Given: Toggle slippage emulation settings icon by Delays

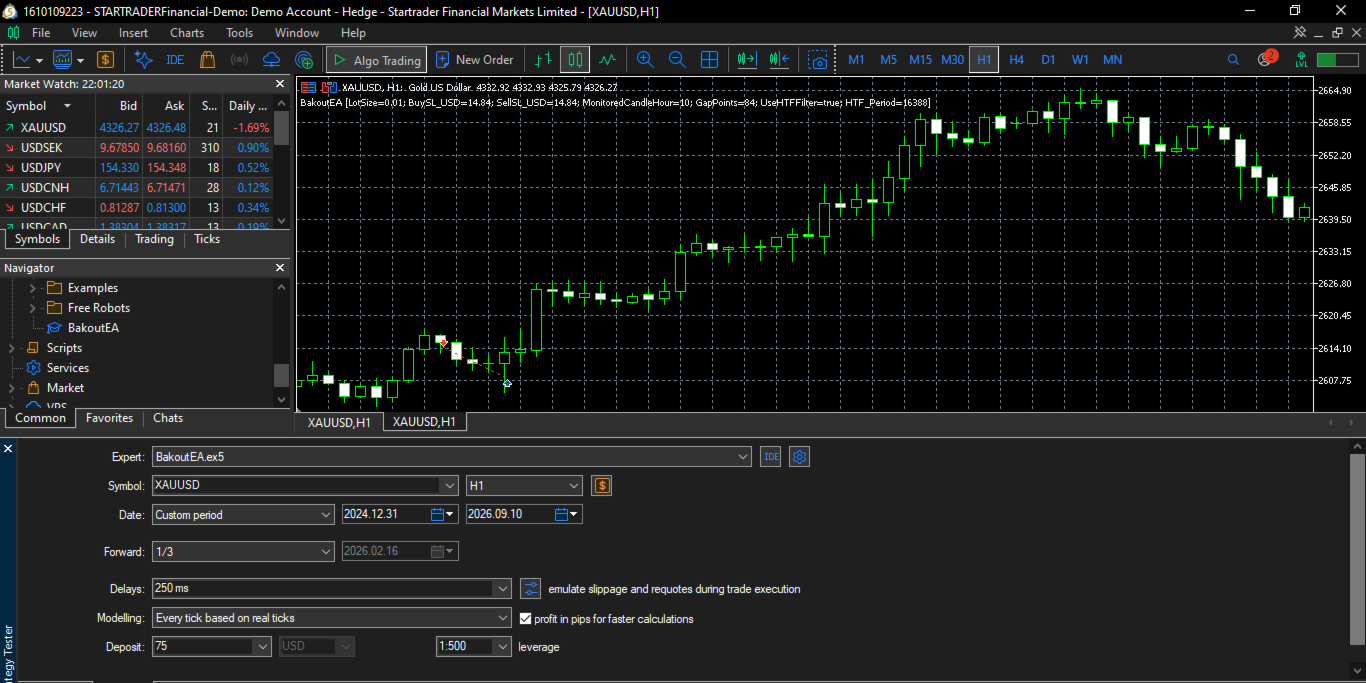Looking at the screenshot, I should 531,589.
